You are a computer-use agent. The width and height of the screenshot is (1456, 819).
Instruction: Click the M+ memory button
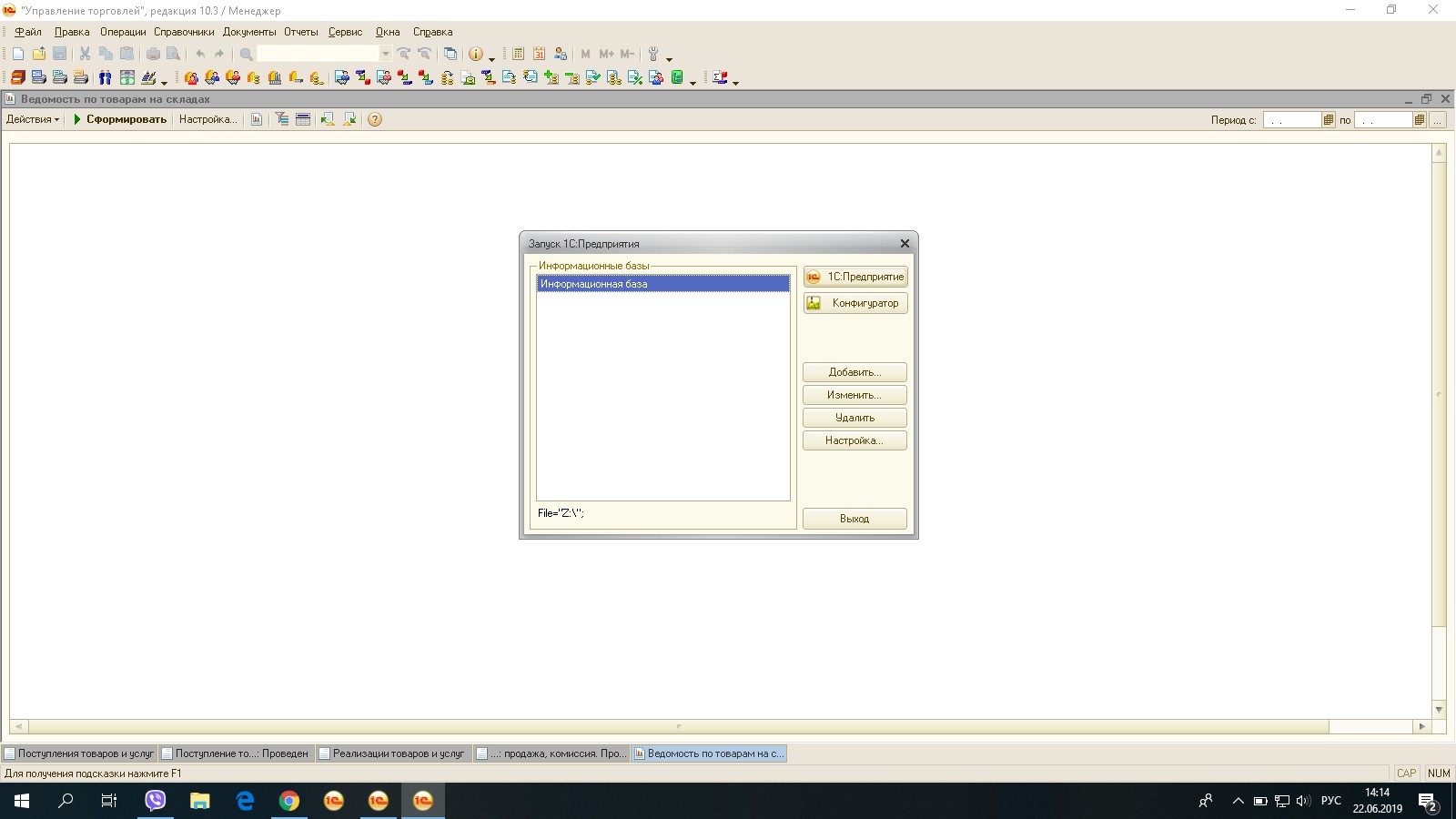pos(607,54)
